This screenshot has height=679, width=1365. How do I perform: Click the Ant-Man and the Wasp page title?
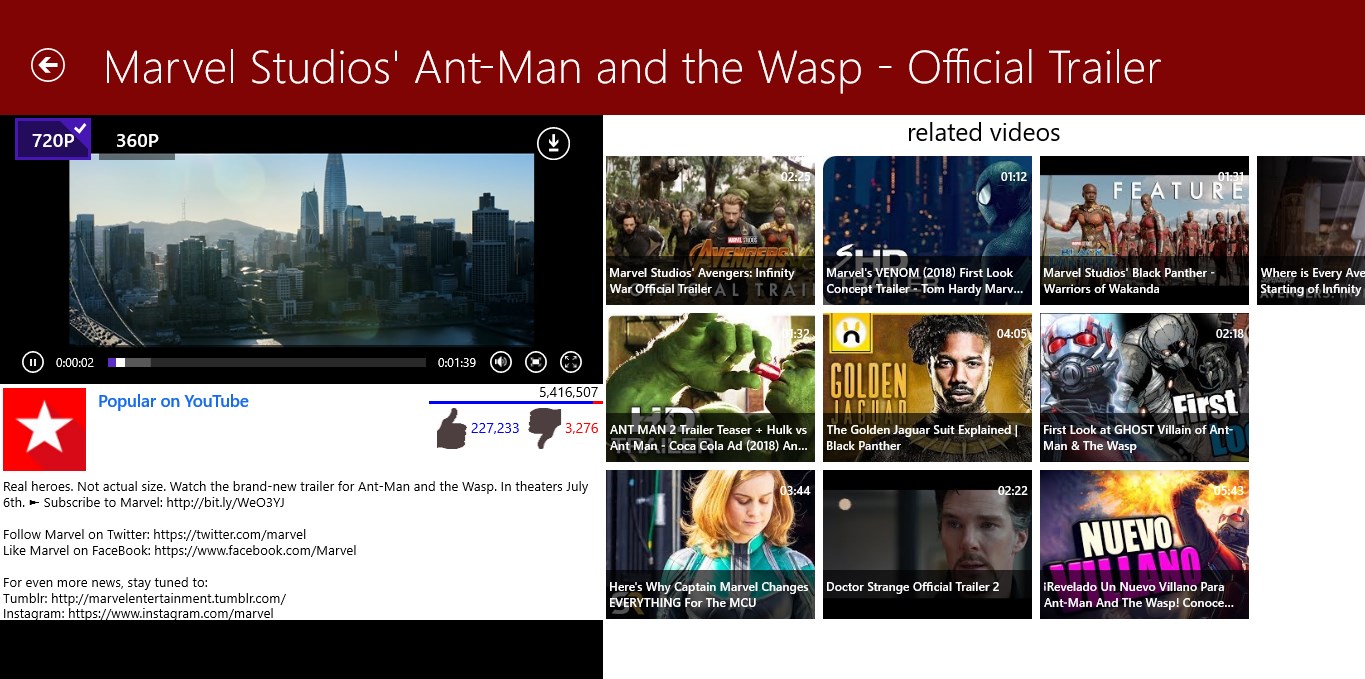pyautogui.click(x=632, y=68)
